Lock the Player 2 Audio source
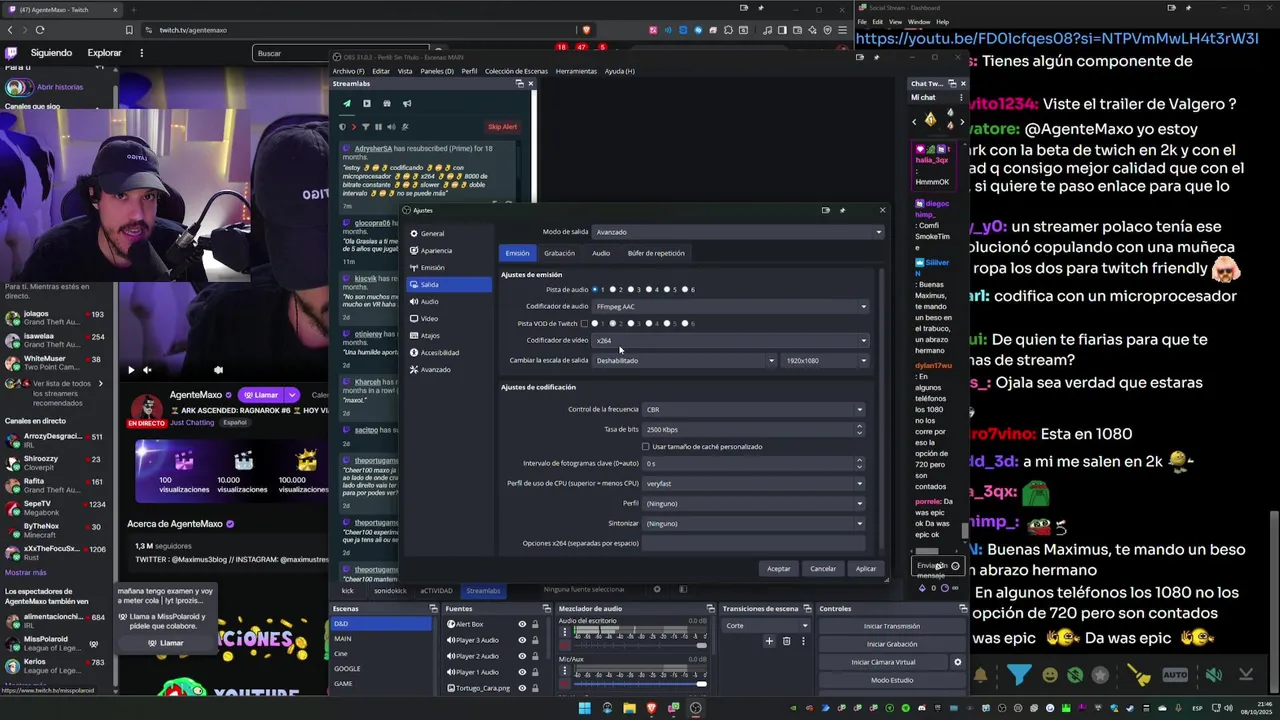This screenshot has width=1280, height=720. pyautogui.click(x=535, y=656)
